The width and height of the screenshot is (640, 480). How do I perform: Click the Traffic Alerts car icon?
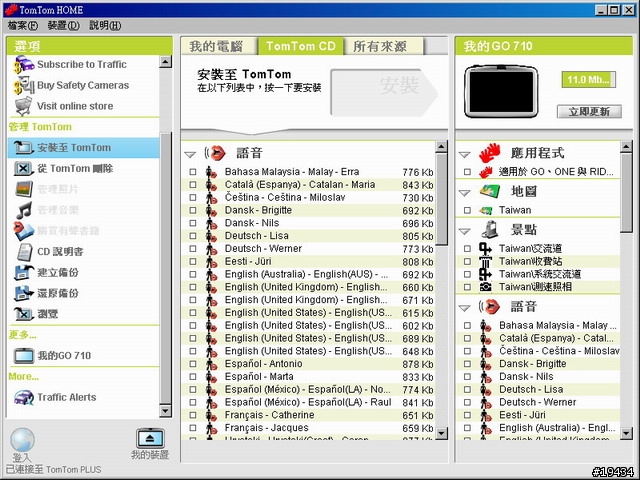pyautogui.click(x=24, y=397)
